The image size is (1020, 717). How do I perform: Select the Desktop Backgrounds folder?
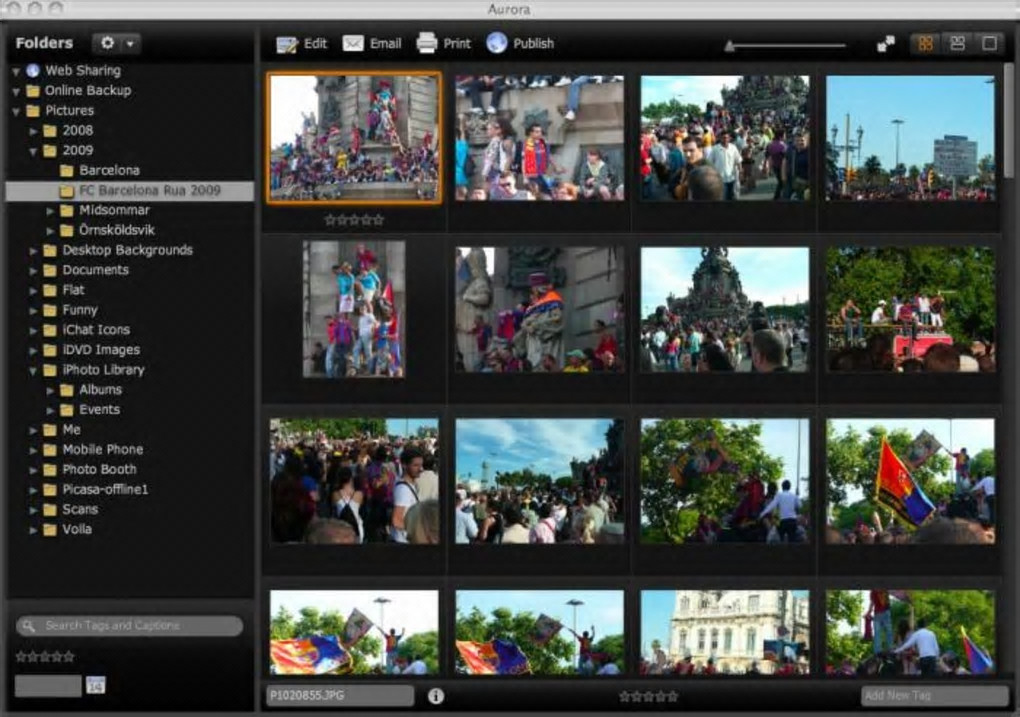[127, 250]
